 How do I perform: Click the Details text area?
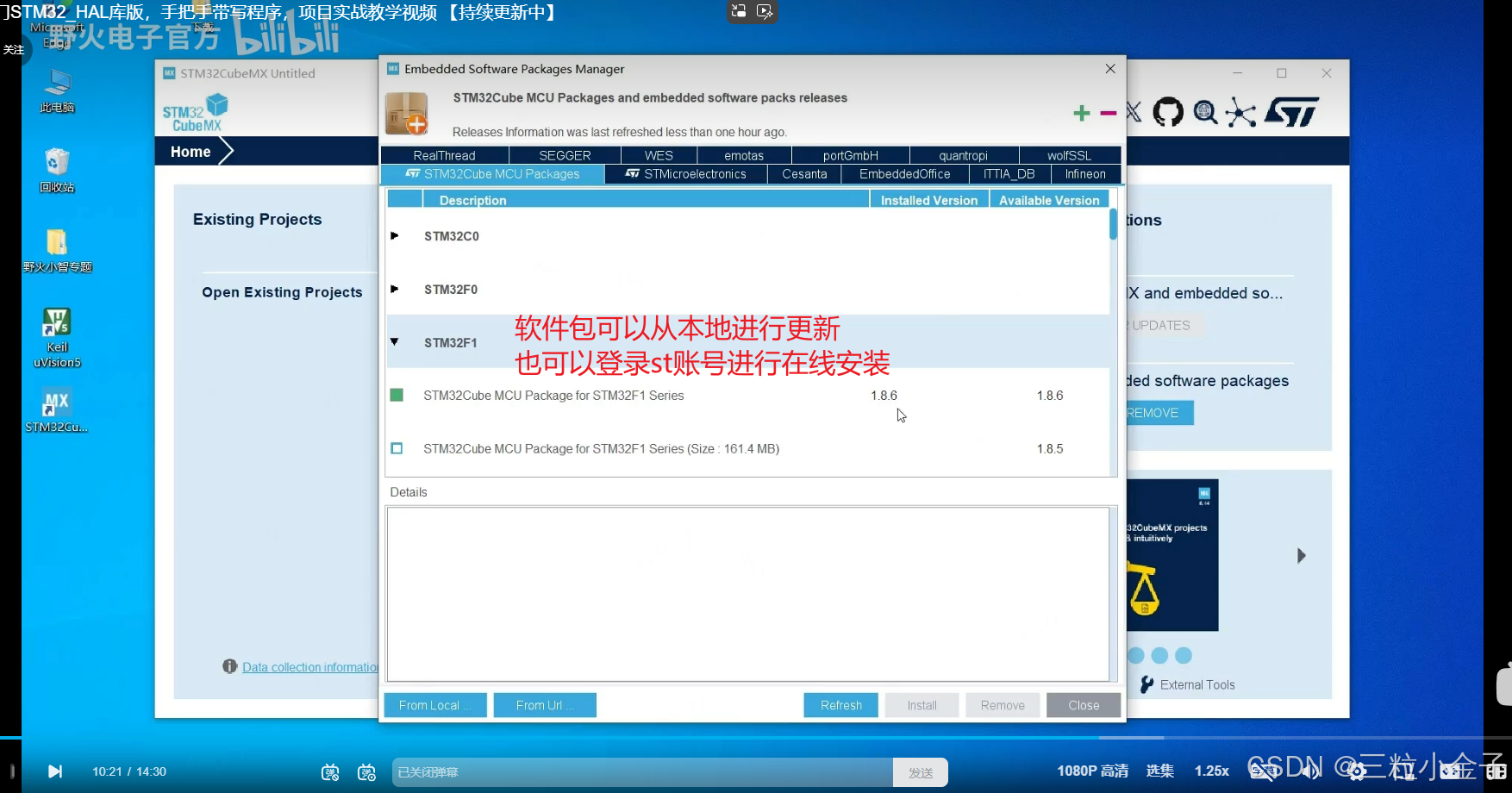click(748, 594)
